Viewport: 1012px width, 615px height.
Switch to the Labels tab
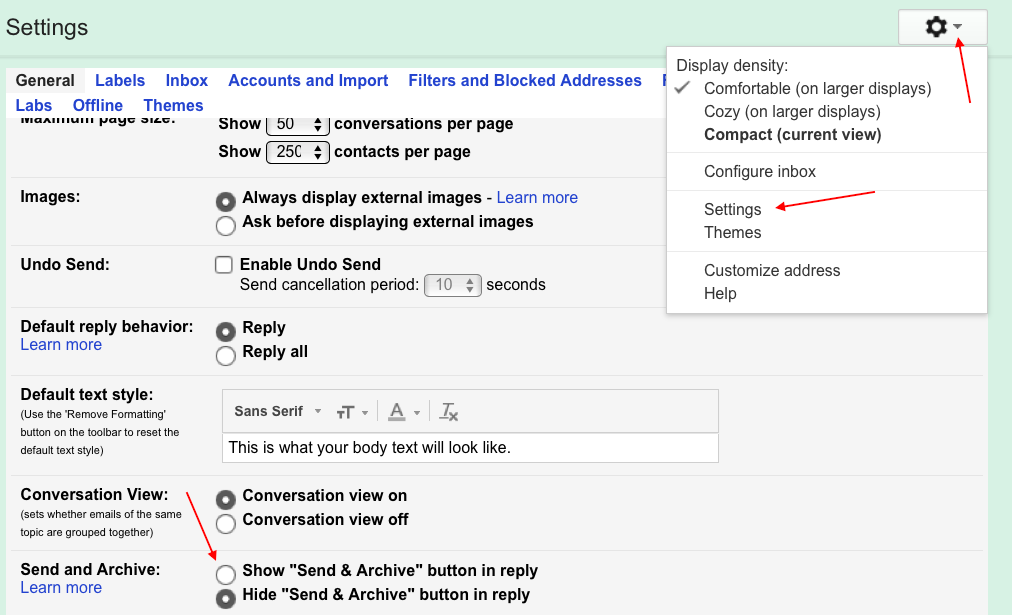[119, 80]
